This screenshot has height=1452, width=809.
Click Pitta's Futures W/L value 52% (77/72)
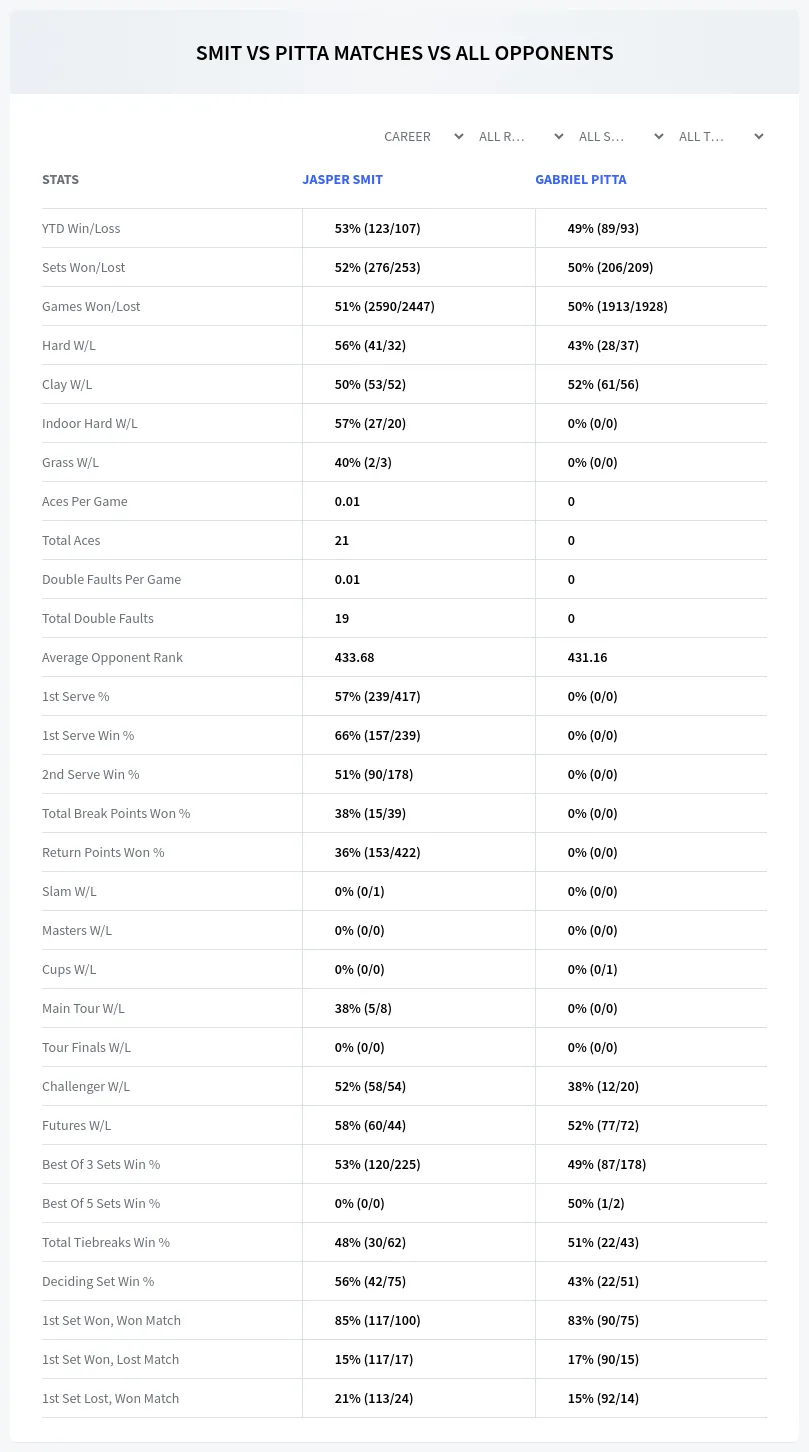tap(603, 1125)
